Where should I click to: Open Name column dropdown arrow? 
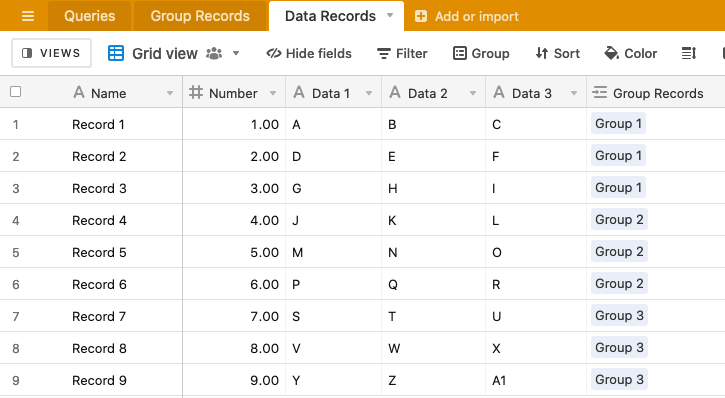170,93
